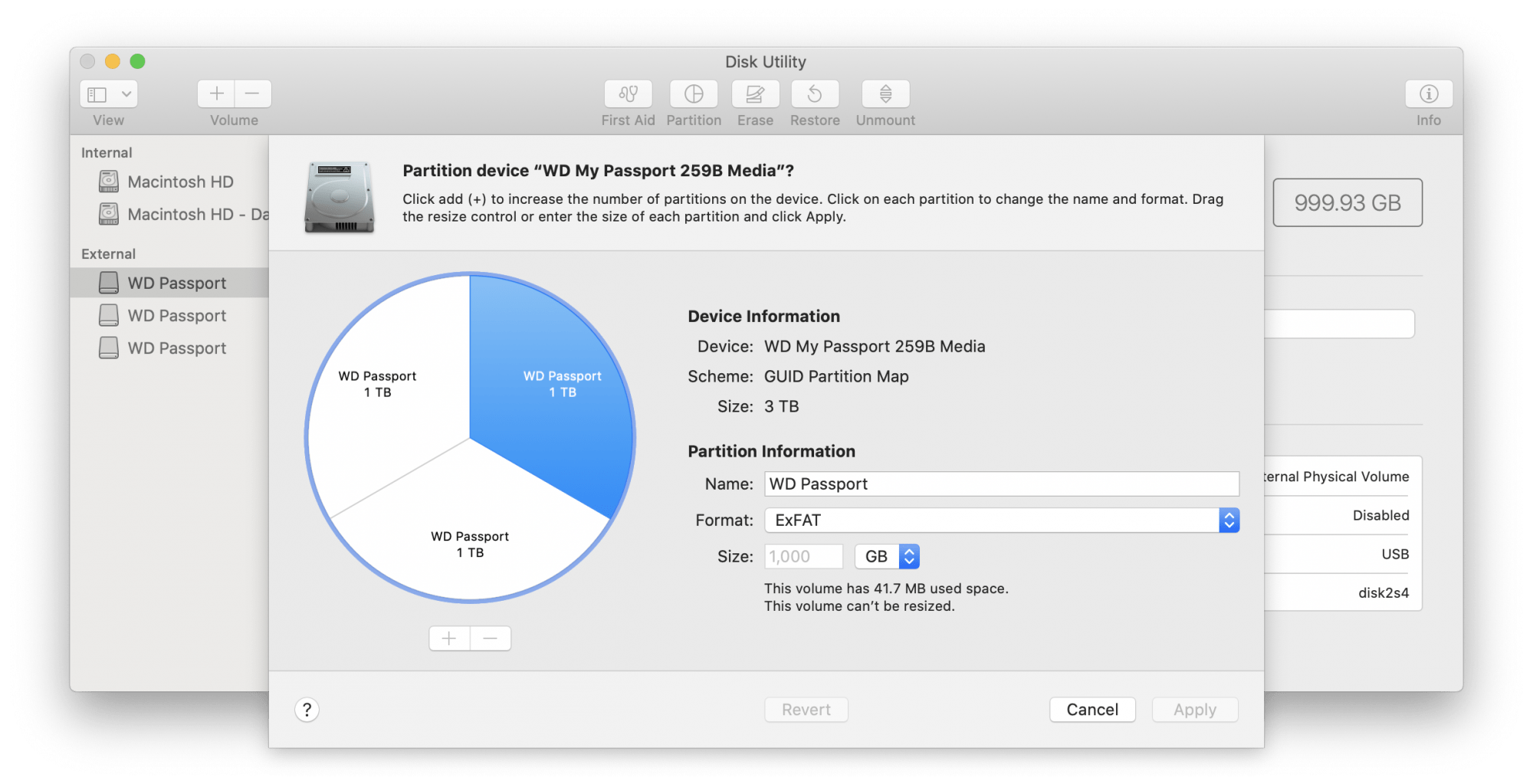Select Macintosh HD in the sidebar
Screen dimensions: 1533x784
click(x=179, y=182)
